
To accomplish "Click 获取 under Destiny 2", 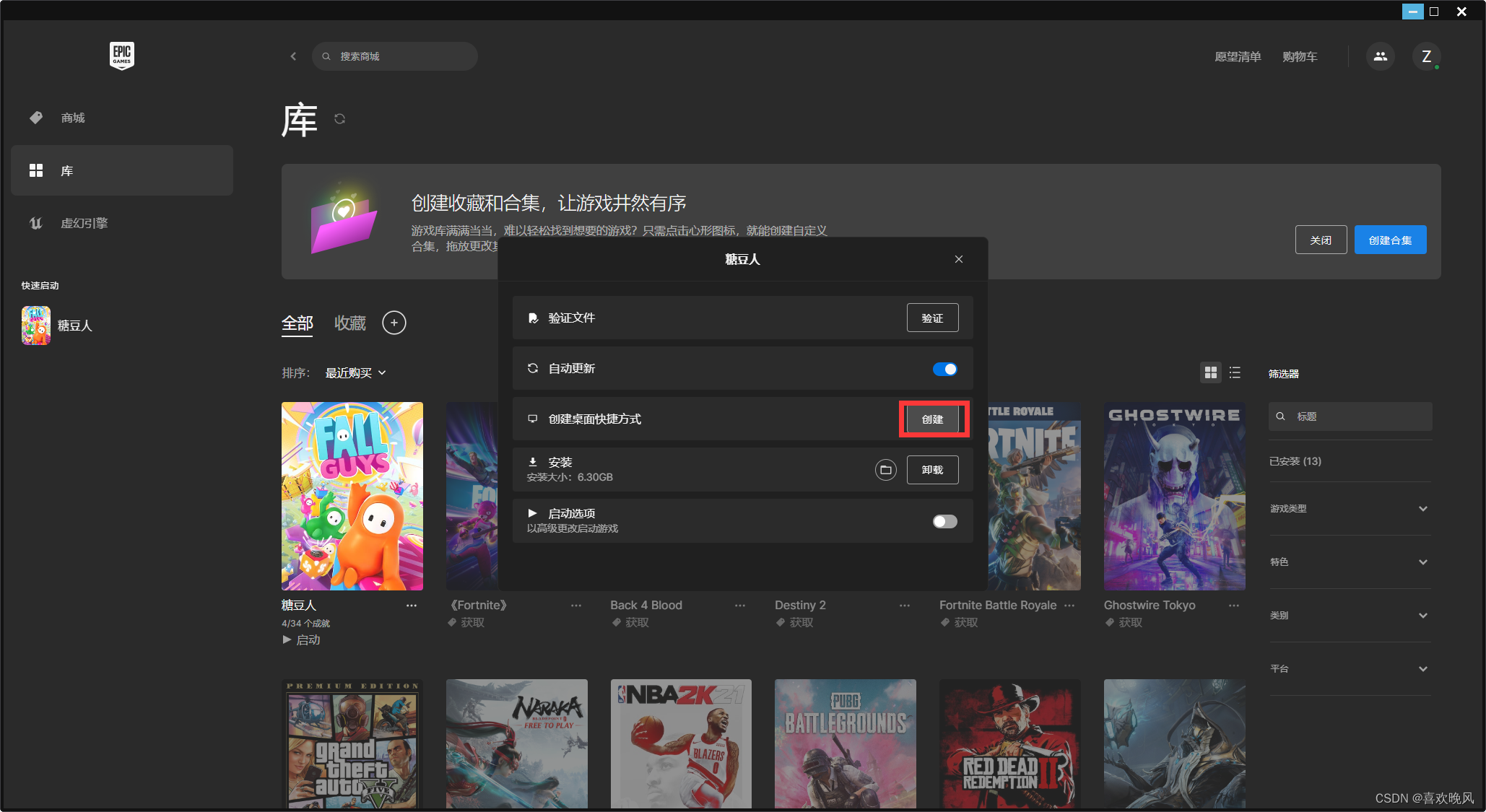I will pyautogui.click(x=794, y=623).
